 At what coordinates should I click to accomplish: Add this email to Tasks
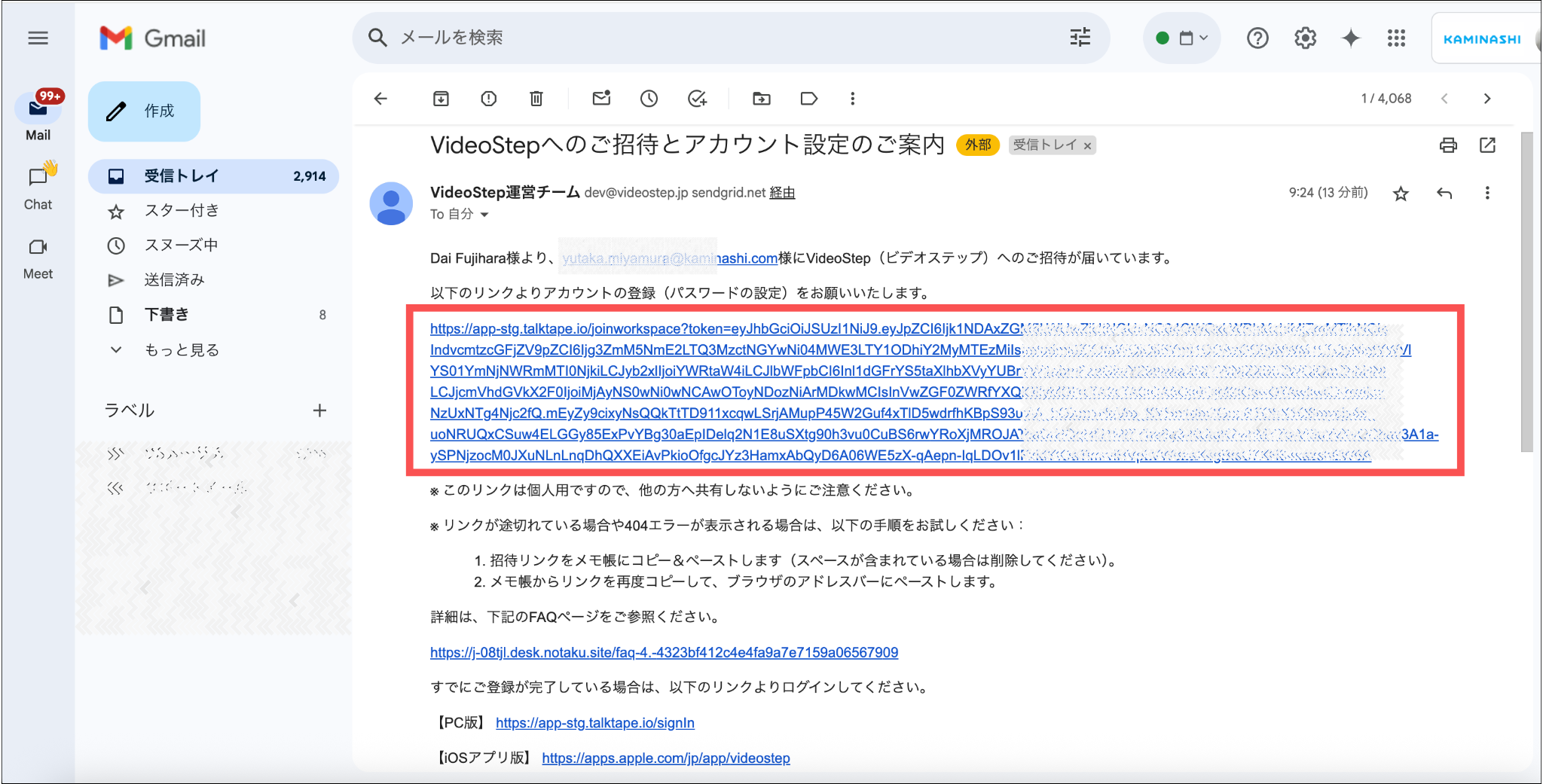point(697,99)
